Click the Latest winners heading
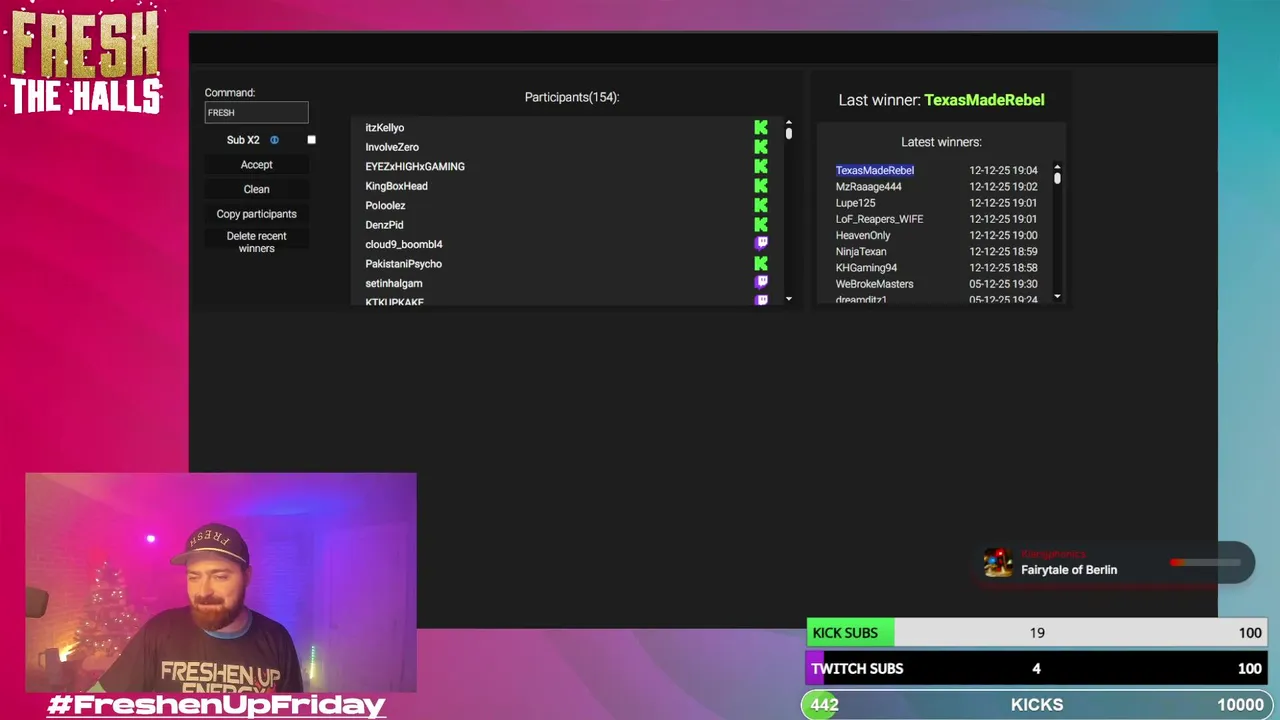The height and width of the screenshot is (720, 1280). pyautogui.click(x=941, y=142)
